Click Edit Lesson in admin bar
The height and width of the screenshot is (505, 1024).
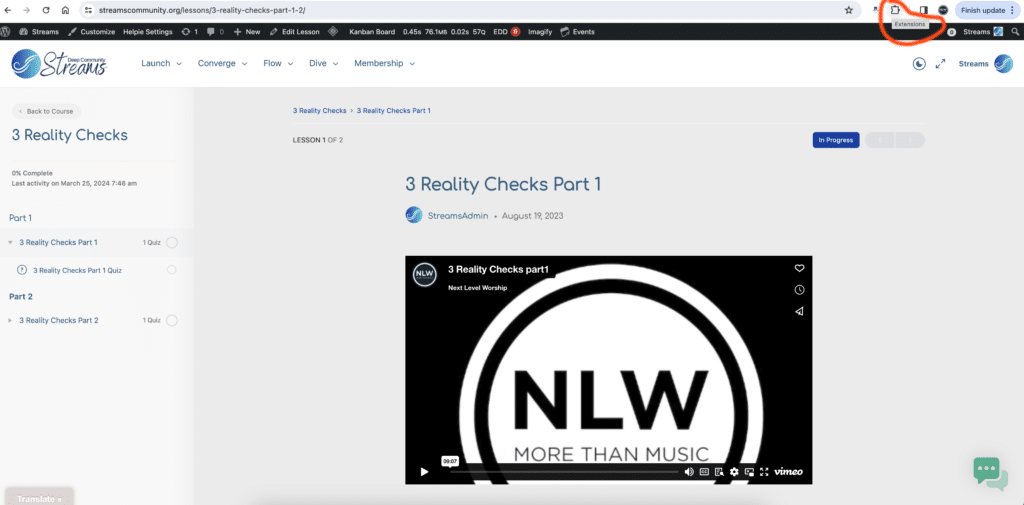click(x=295, y=32)
